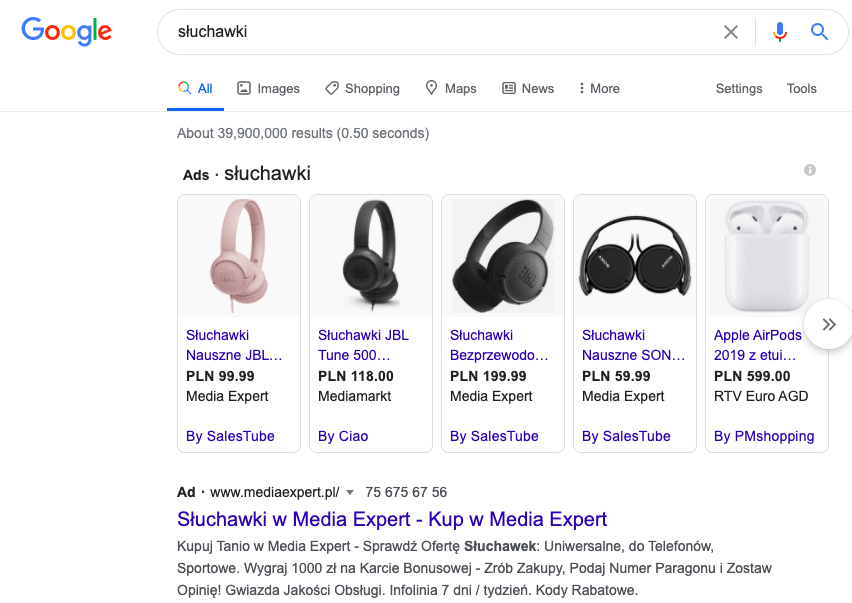Screen dimensions: 852x603
Task: Click the phone number 75 675 67 56
Action: coord(406,492)
